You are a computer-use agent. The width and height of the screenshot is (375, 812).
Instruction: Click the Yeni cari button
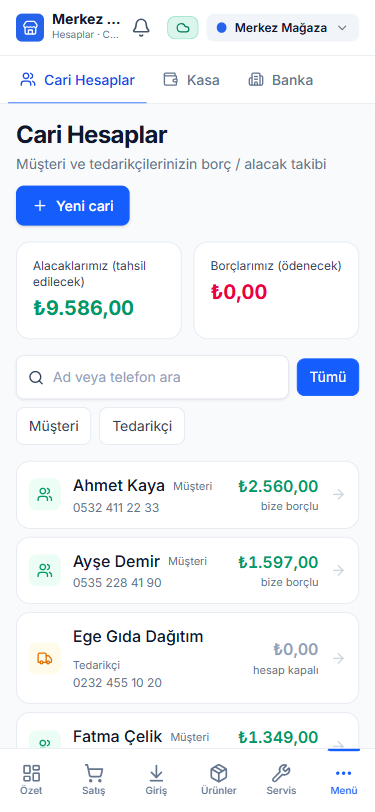coord(73,206)
